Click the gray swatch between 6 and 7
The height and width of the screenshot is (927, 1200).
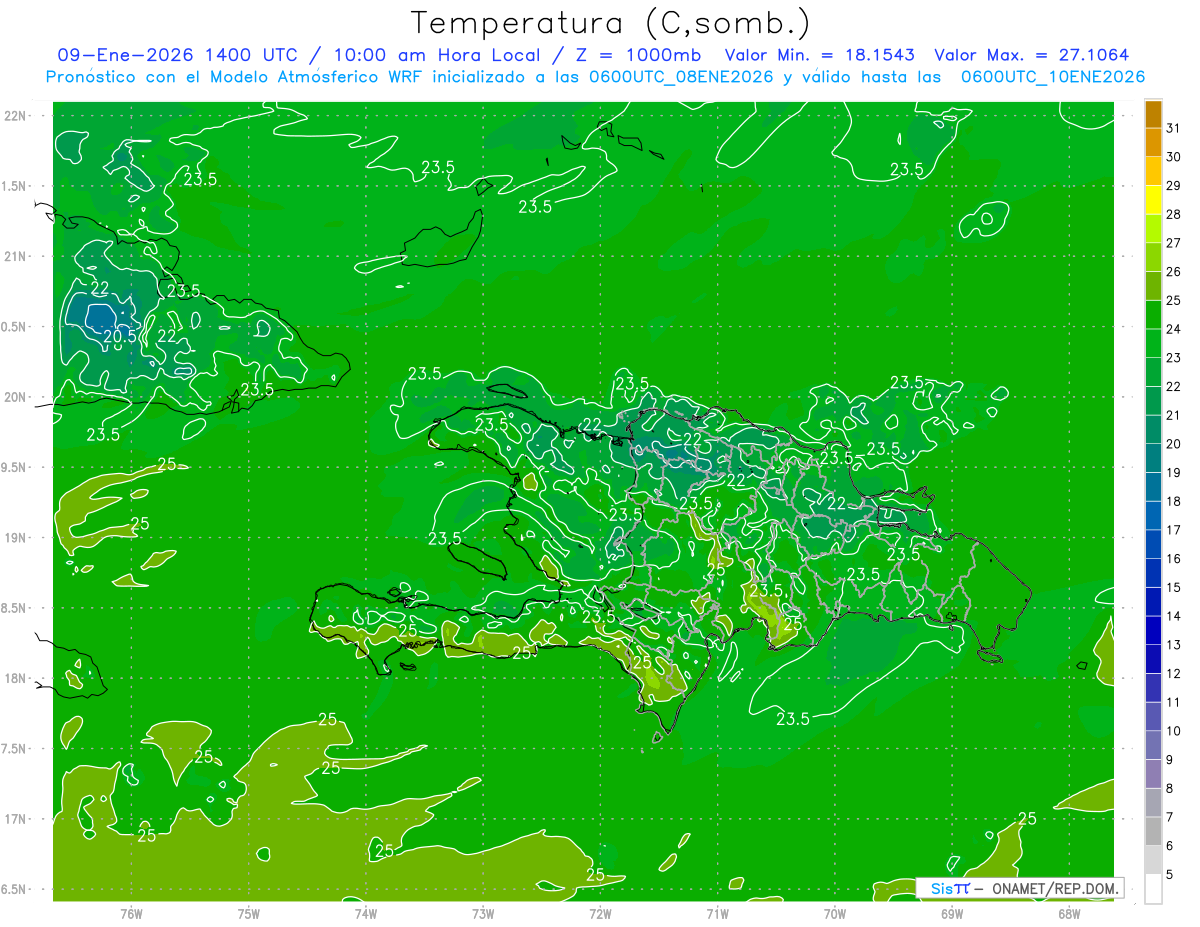[x=1153, y=832]
